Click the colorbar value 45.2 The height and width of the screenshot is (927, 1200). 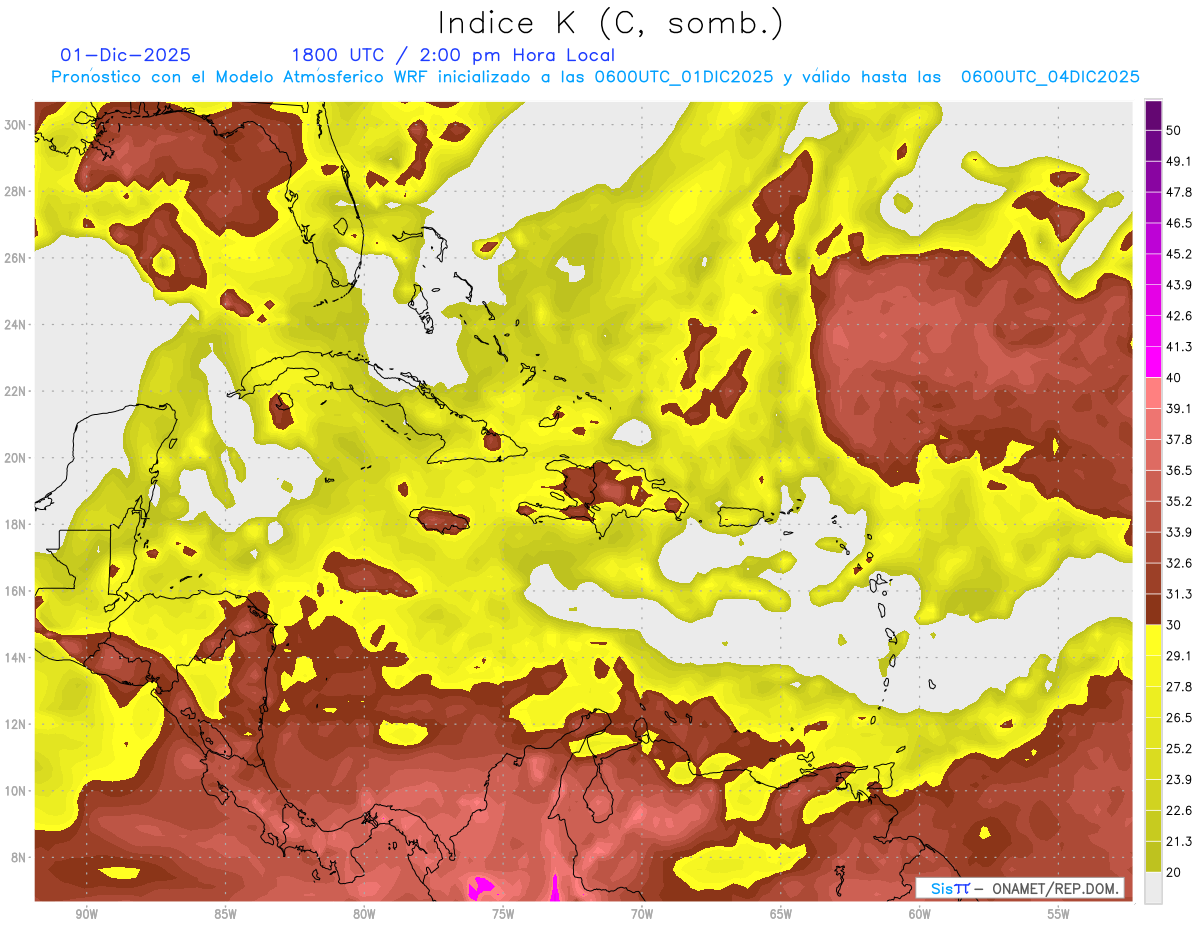1179,254
